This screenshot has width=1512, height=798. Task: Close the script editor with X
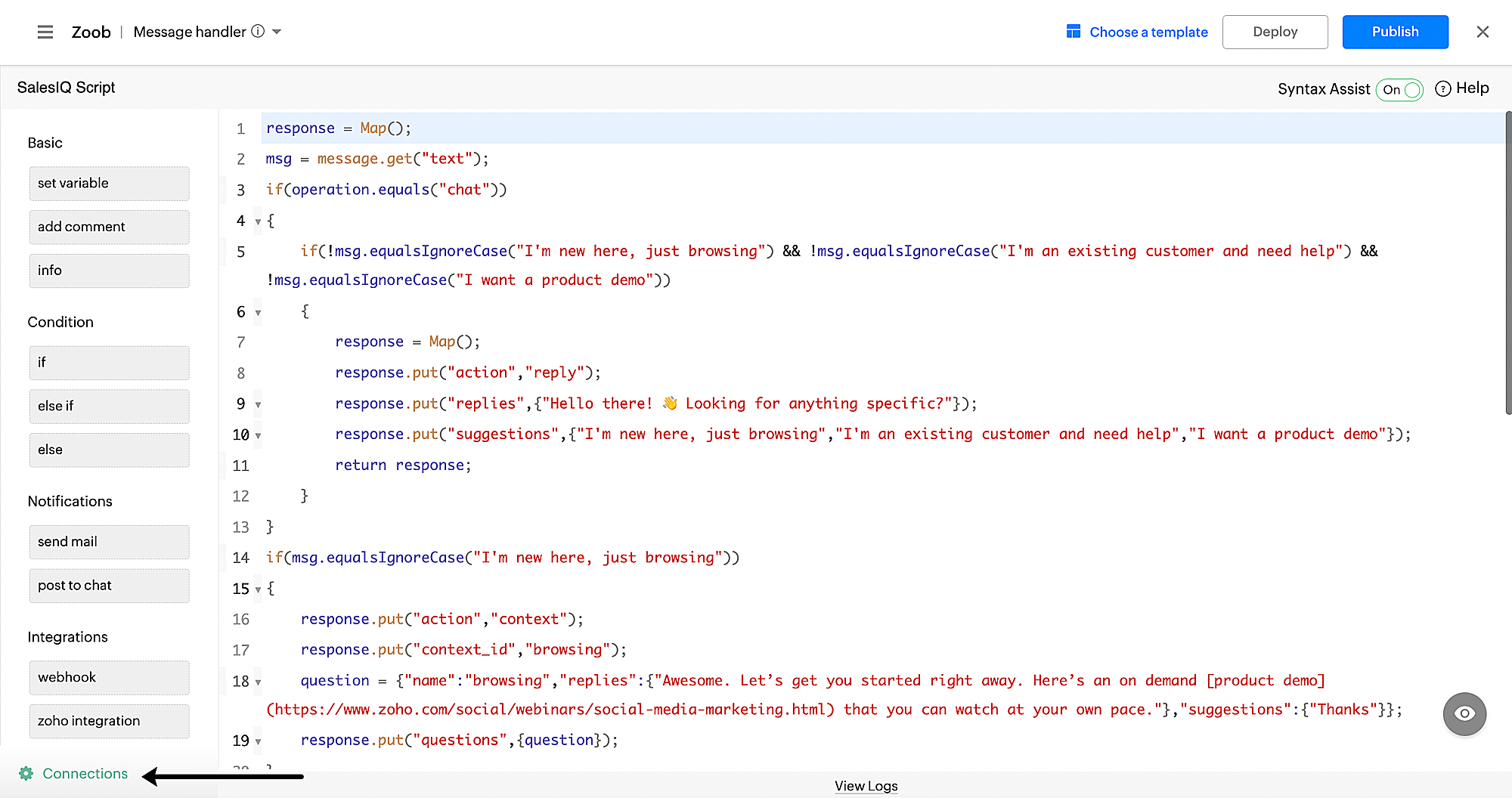(1483, 32)
